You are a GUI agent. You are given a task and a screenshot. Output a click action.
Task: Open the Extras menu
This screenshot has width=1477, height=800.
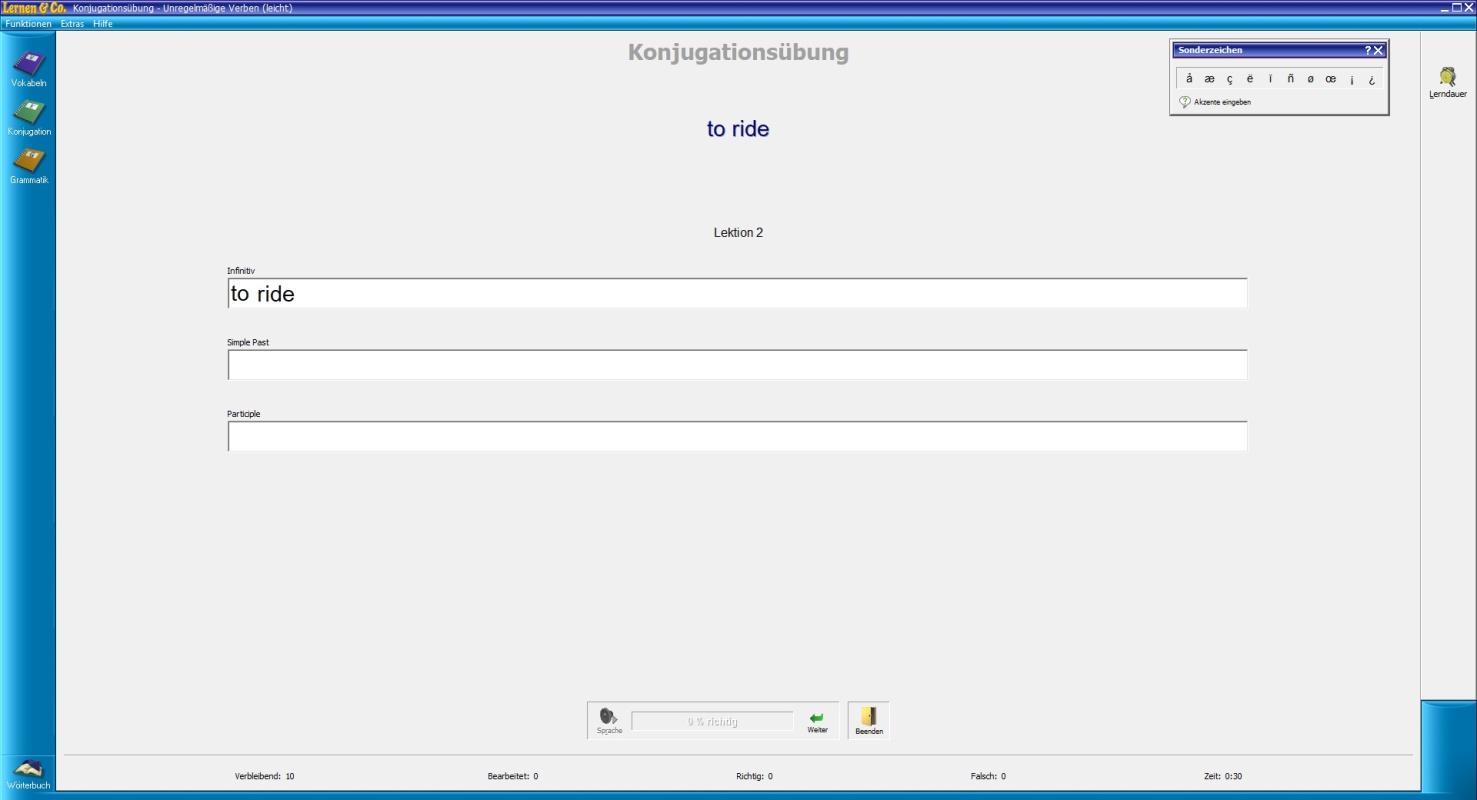[72, 24]
